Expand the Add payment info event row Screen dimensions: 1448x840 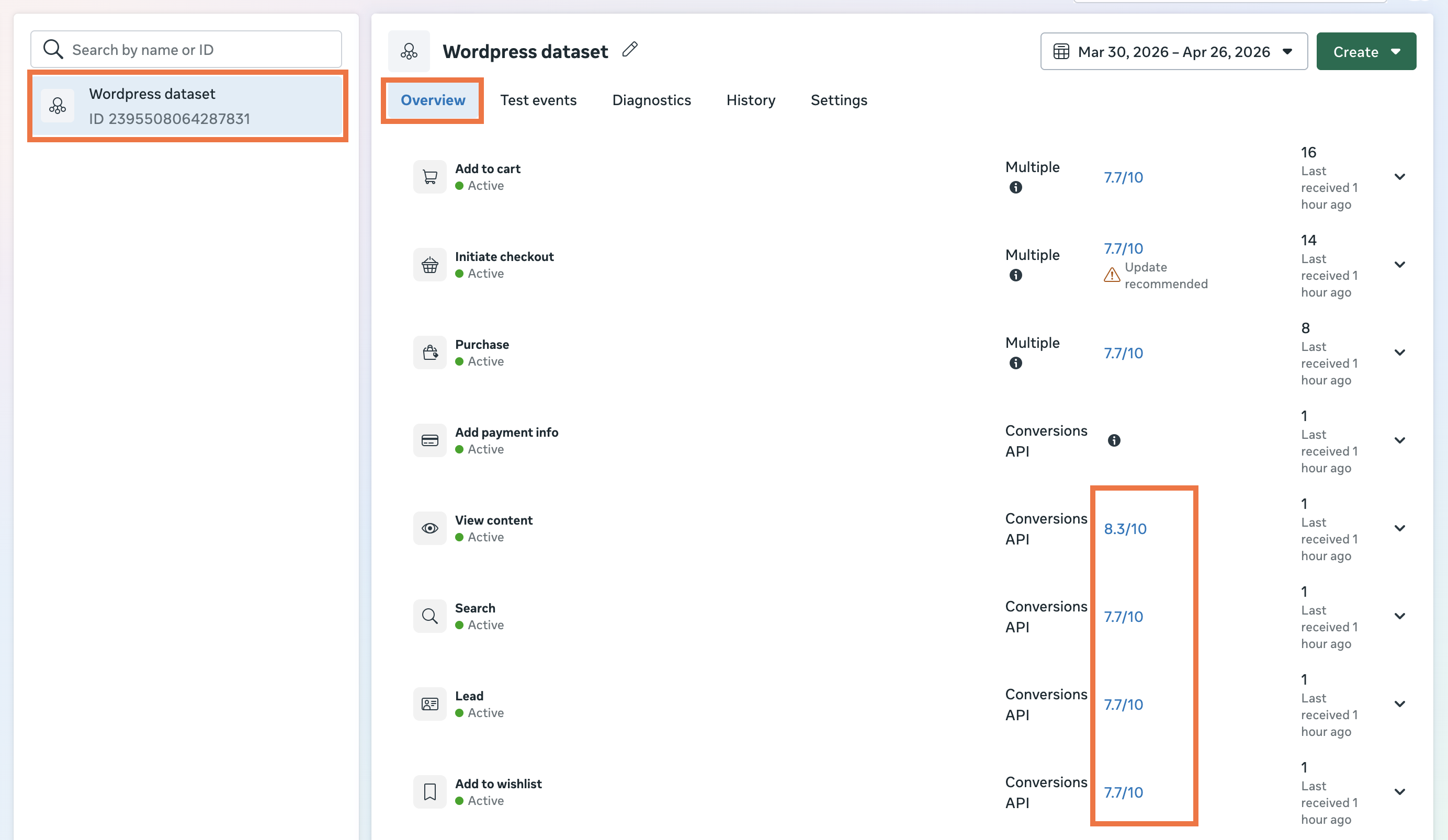(x=1400, y=441)
